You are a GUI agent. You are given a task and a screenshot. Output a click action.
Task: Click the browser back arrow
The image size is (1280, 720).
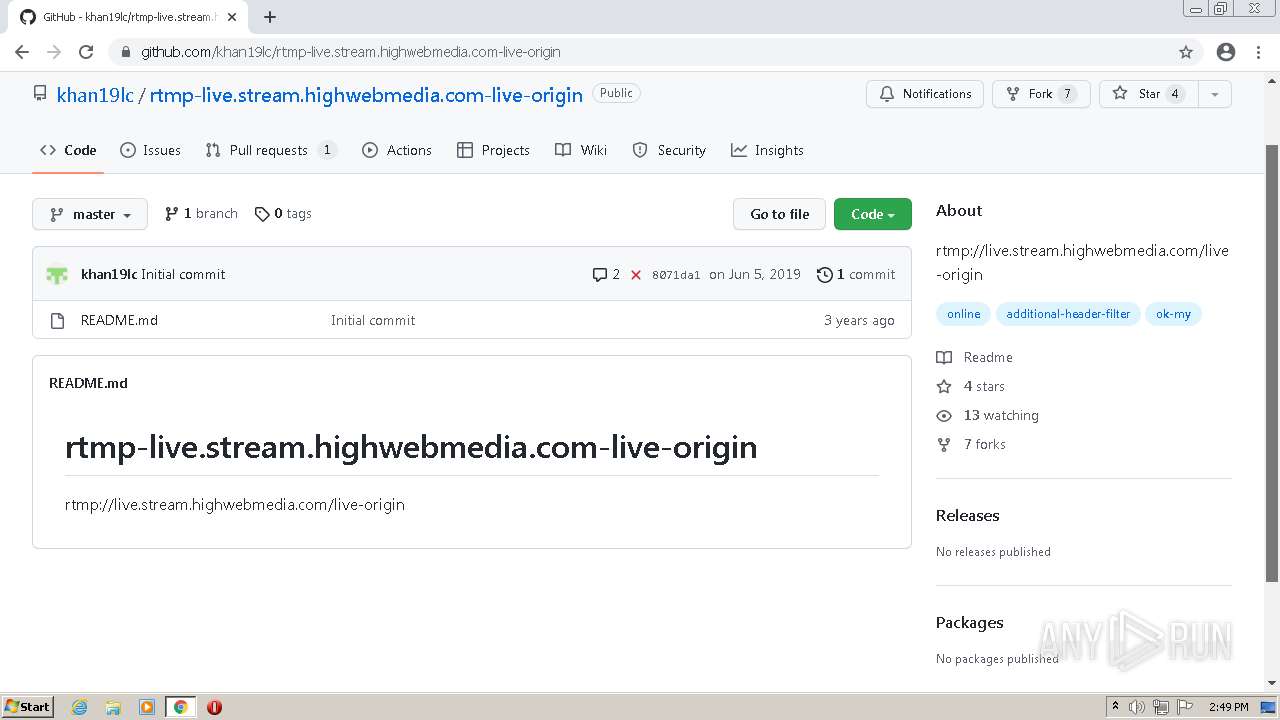tap(22, 52)
